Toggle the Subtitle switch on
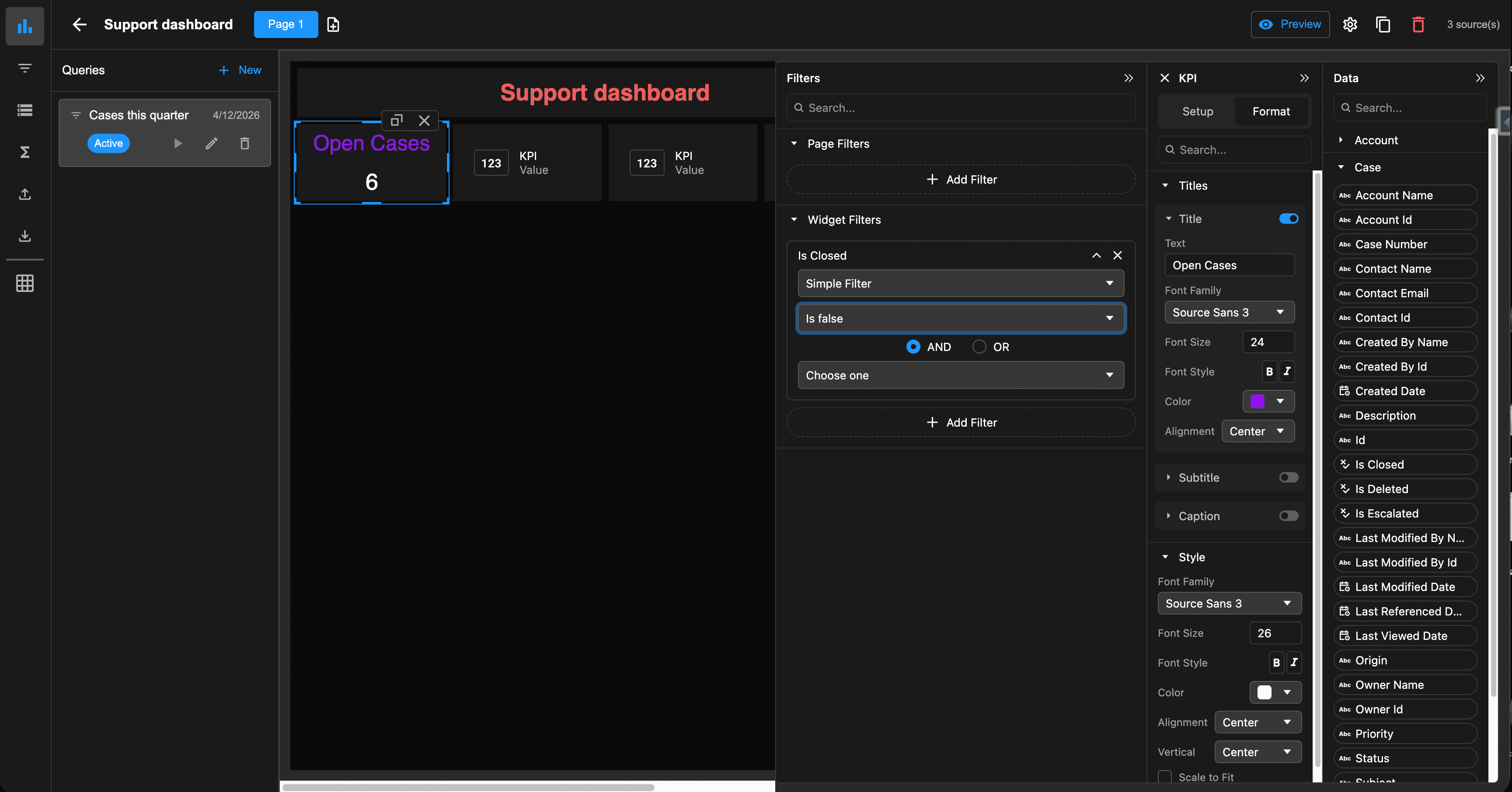Viewport: 1512px width, 792px height. pos(1289,478)
